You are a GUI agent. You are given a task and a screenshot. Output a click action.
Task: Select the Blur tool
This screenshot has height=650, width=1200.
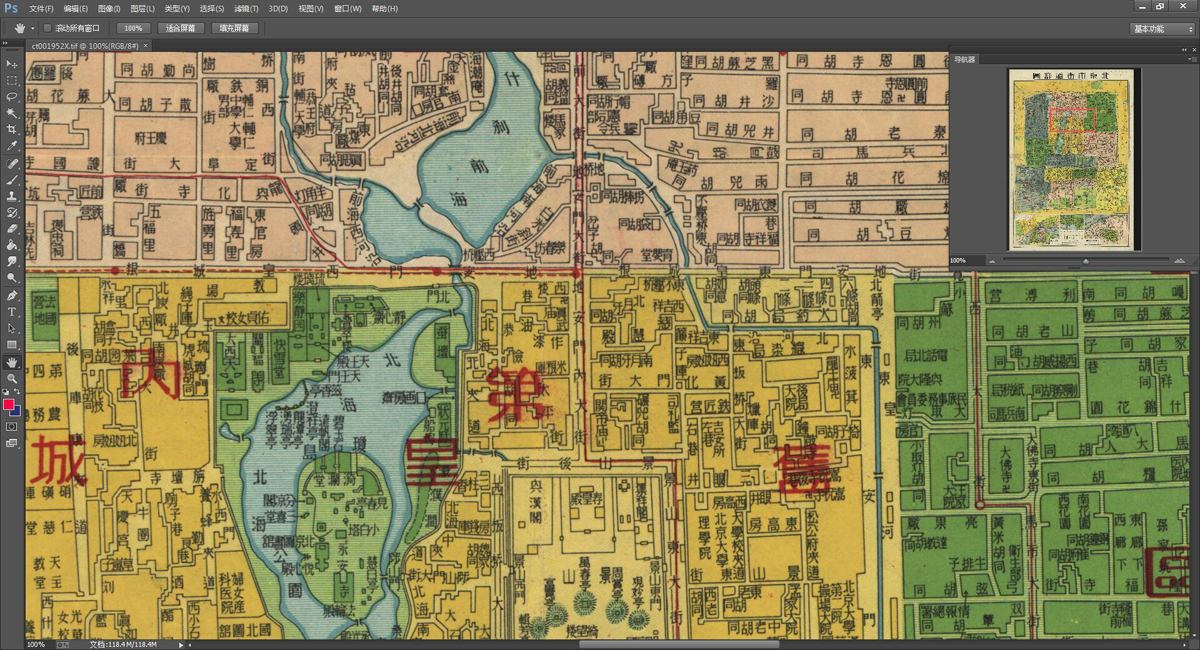(x=12, y=261)
